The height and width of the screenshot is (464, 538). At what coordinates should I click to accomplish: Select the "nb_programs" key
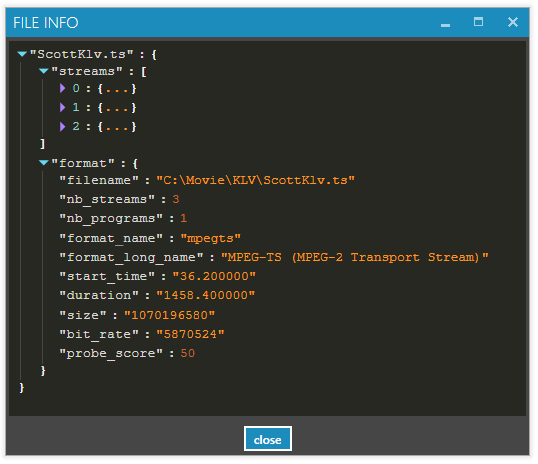(x=111, y=219)
